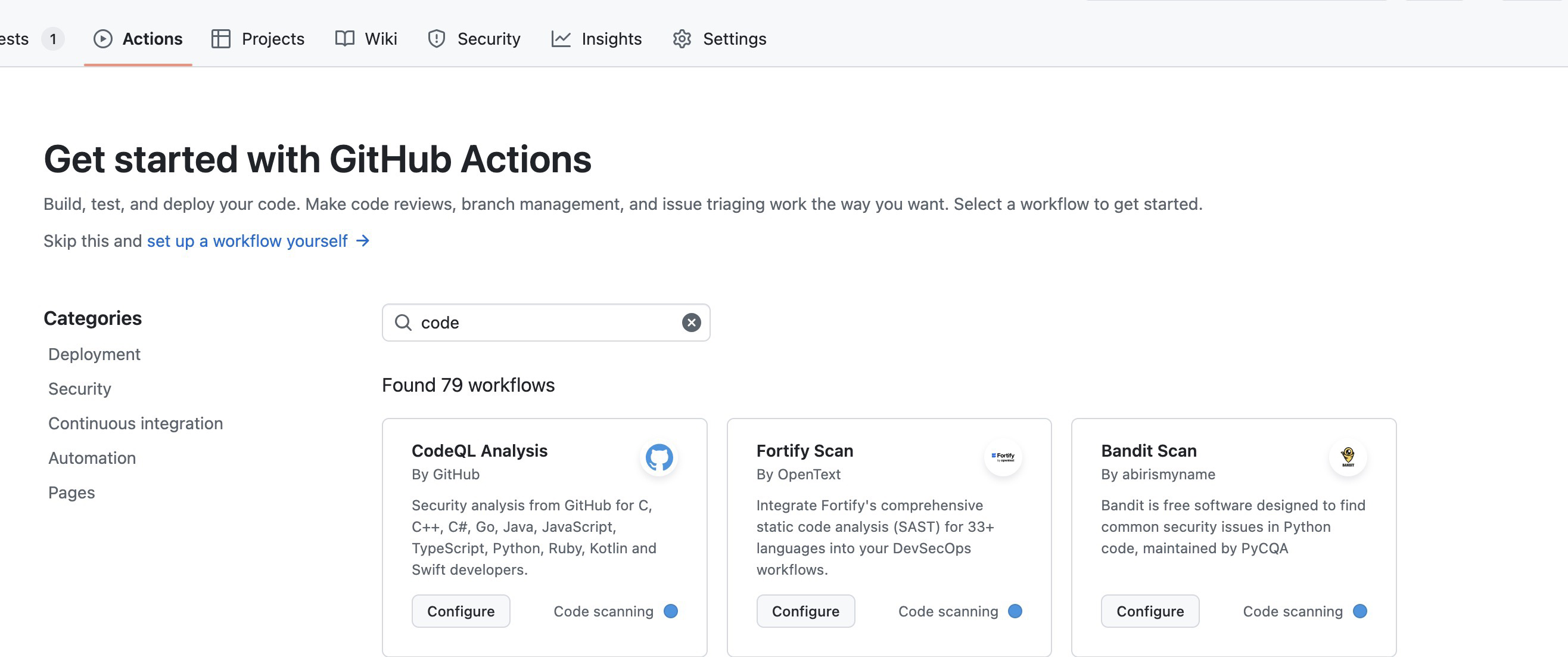
Task: Click the search magnifier icon
Action: 403,322
